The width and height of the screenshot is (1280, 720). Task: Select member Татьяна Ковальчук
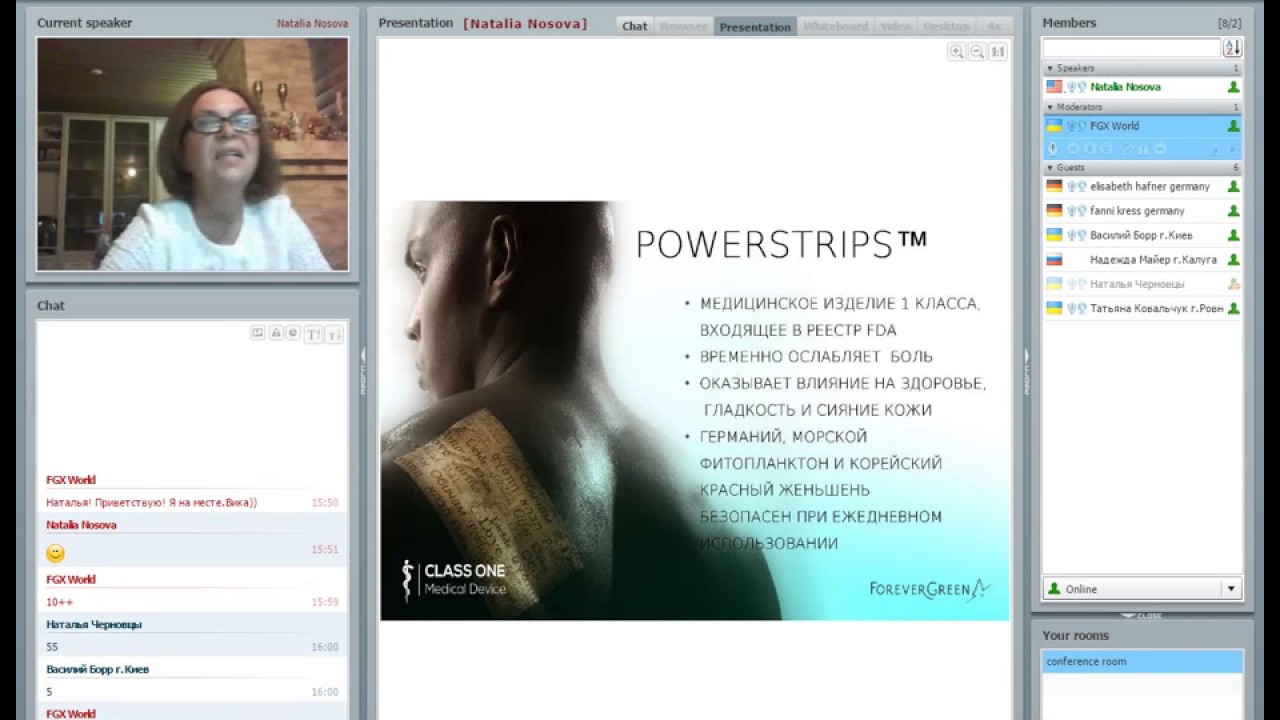pyautogui.click(x=1142, y=309)
